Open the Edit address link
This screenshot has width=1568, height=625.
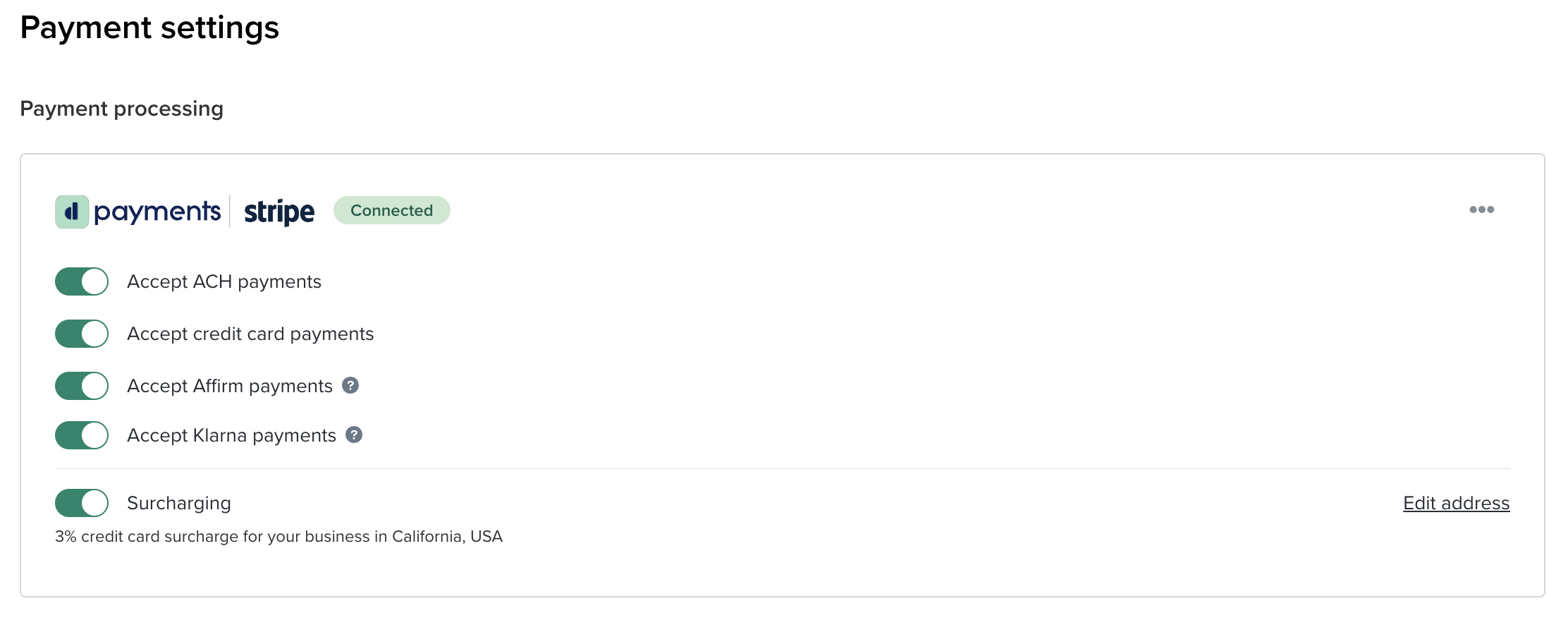[x=1456, y=503]
